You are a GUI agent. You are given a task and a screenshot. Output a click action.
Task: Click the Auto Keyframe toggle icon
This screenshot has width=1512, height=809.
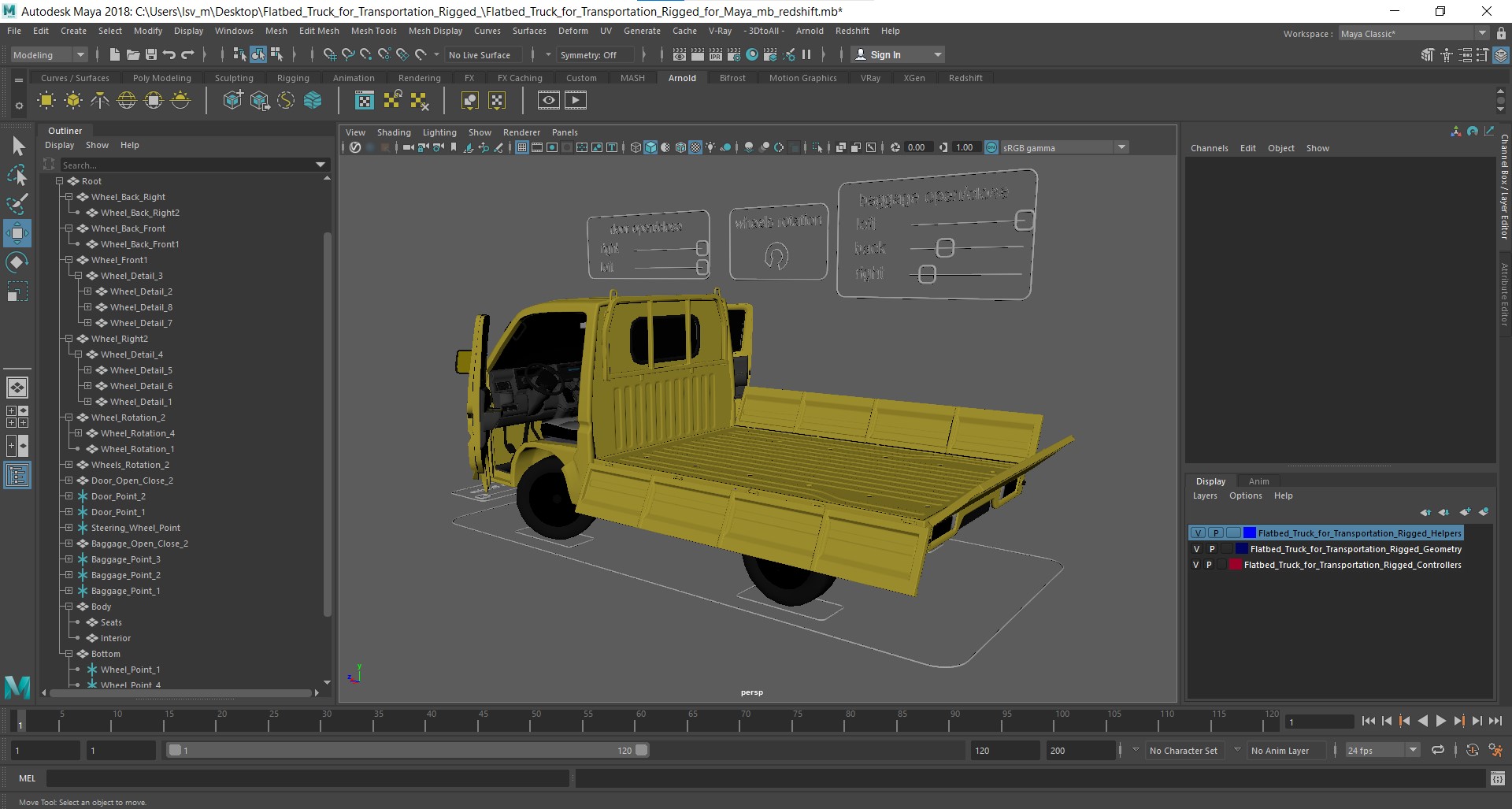click(x=1472, y=750)
